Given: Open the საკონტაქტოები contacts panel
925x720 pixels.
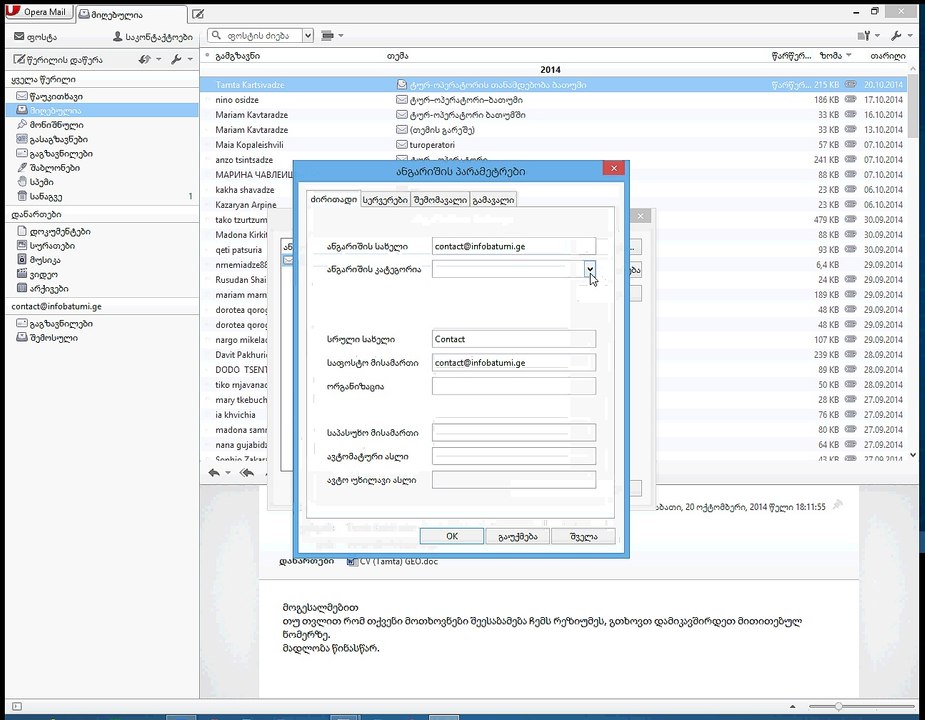Looking at the screenshot, I should 152,37.
